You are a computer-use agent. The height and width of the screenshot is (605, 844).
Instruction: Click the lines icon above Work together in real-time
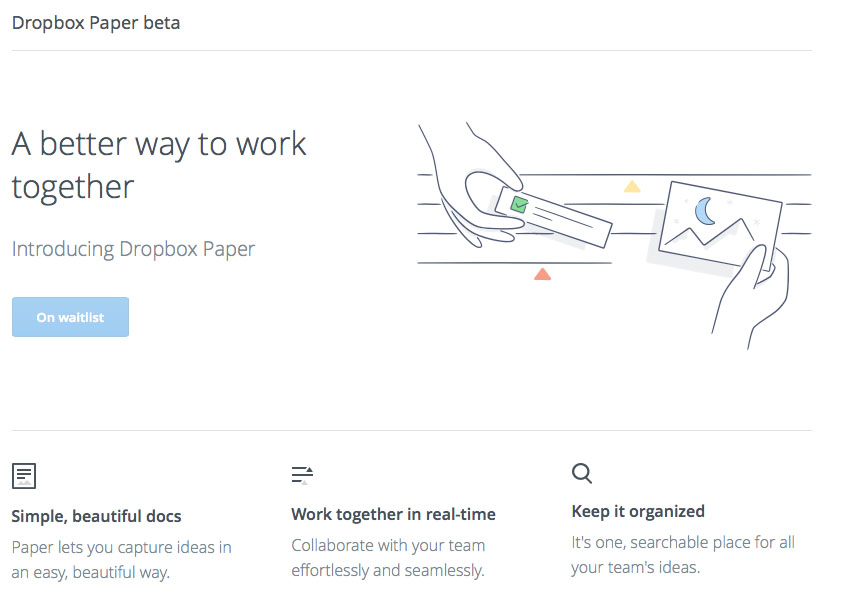pyautogui.click(x=303, y=475)
